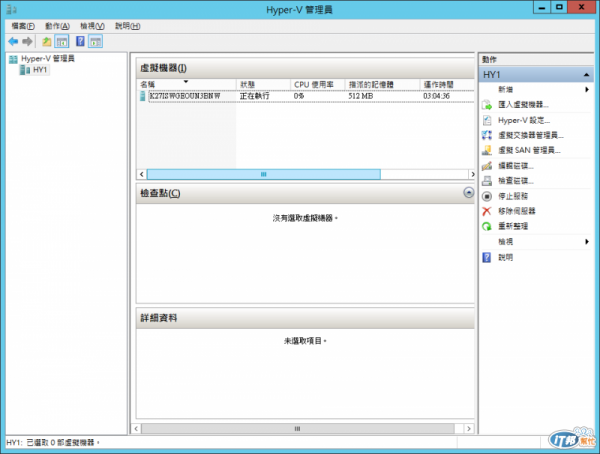Click the 檢視 entry in the Actions pane
The height and width of the screenshot is (454, 600).
coord(505,242)
